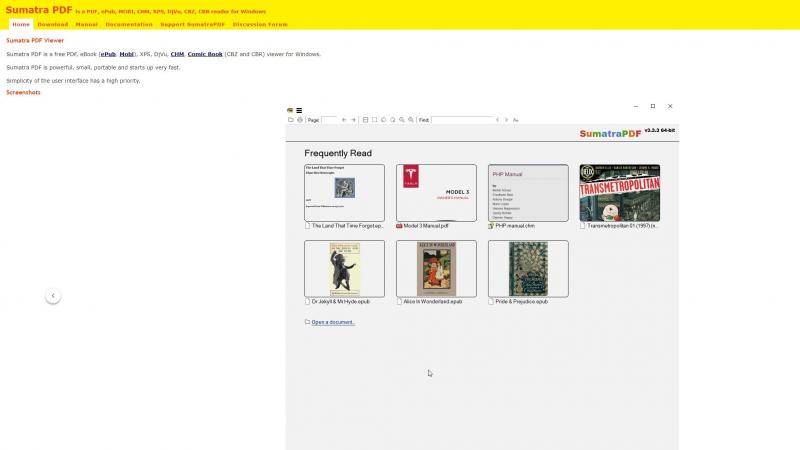Click the Page number input field

coord(329,120)
